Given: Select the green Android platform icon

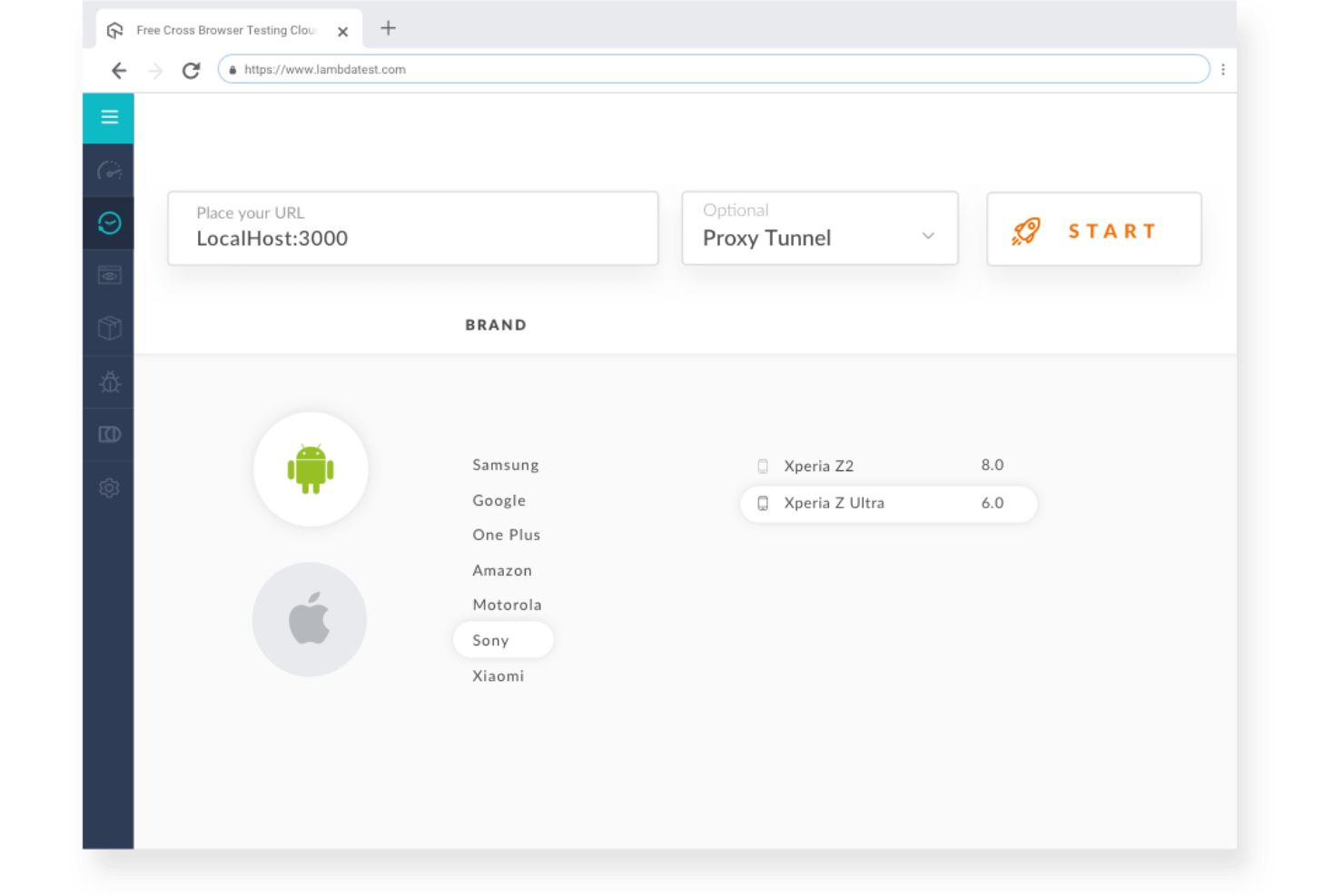Looking at the screenshot, I should [311, 468].
